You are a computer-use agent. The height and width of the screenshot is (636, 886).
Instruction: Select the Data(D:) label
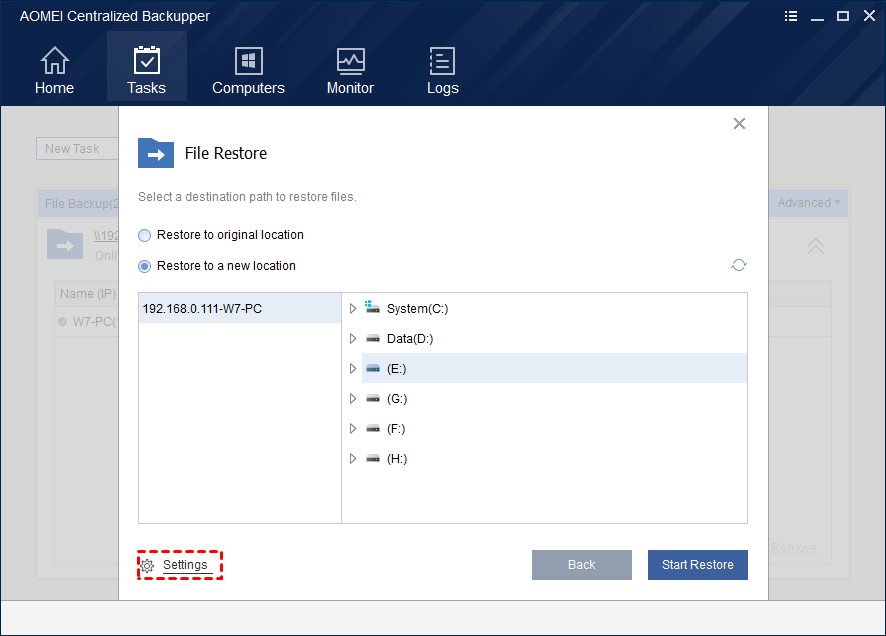[x=410, y=338]
